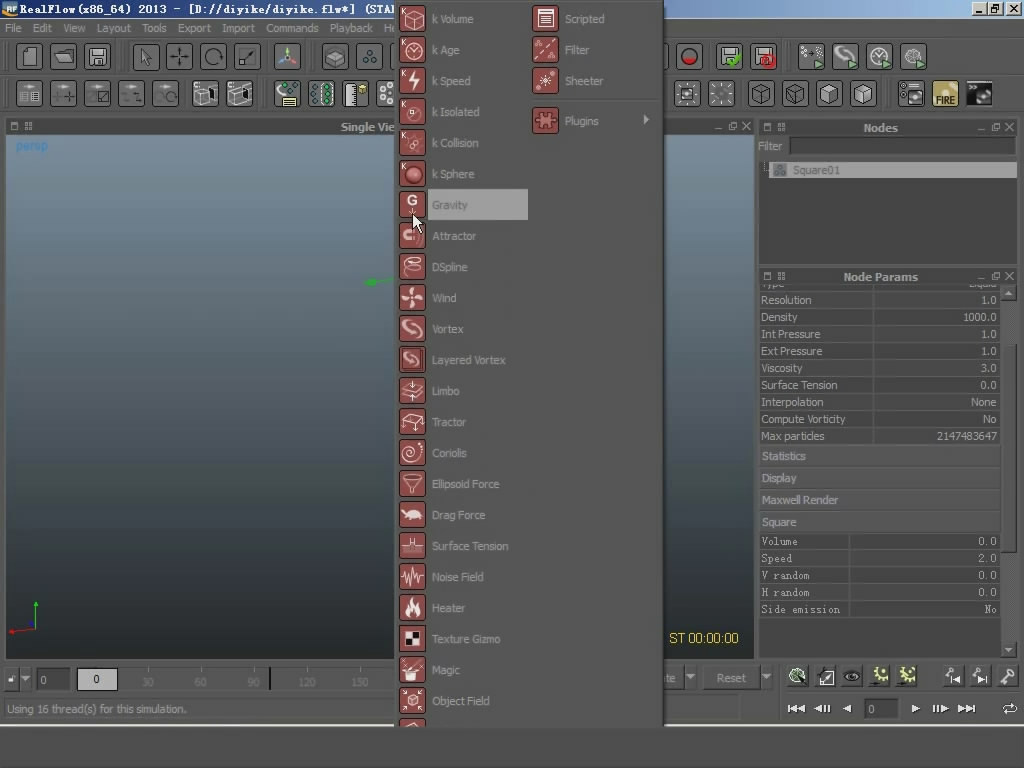Click the clock with play arrow icon

(x=880, y=57)
